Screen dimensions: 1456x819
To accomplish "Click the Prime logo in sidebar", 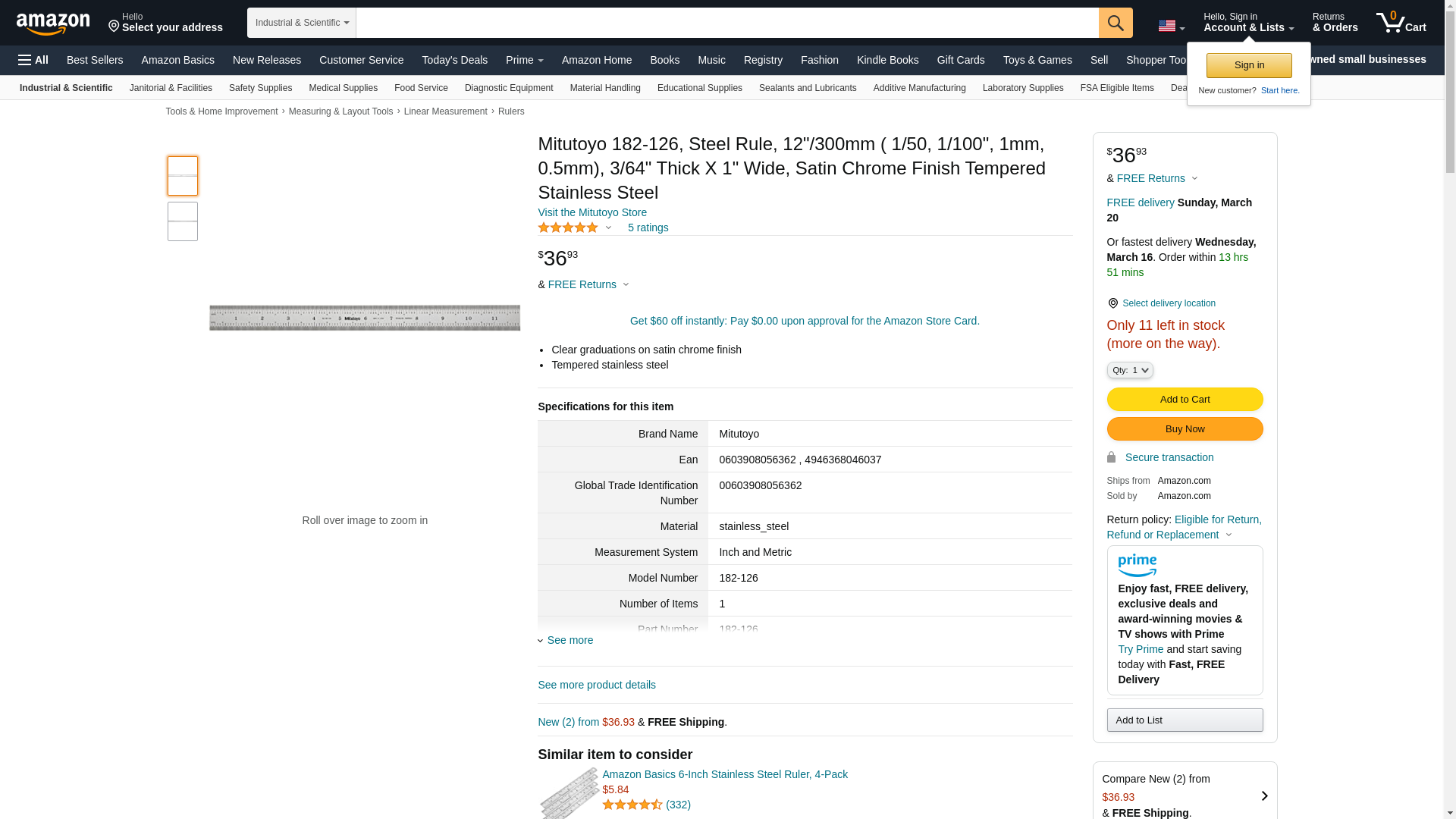I will (1137, 566).
